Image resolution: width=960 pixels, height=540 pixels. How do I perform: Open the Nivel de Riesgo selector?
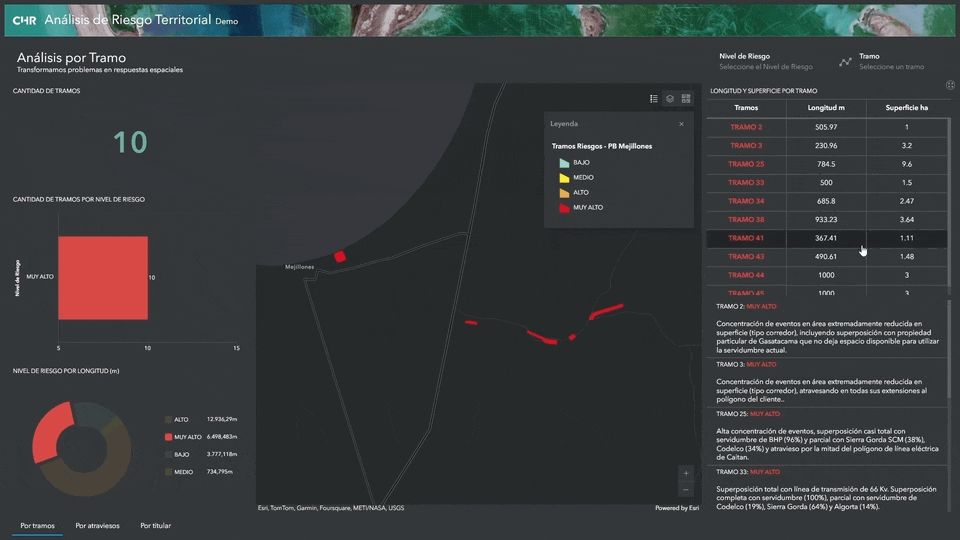pos(765,62)
